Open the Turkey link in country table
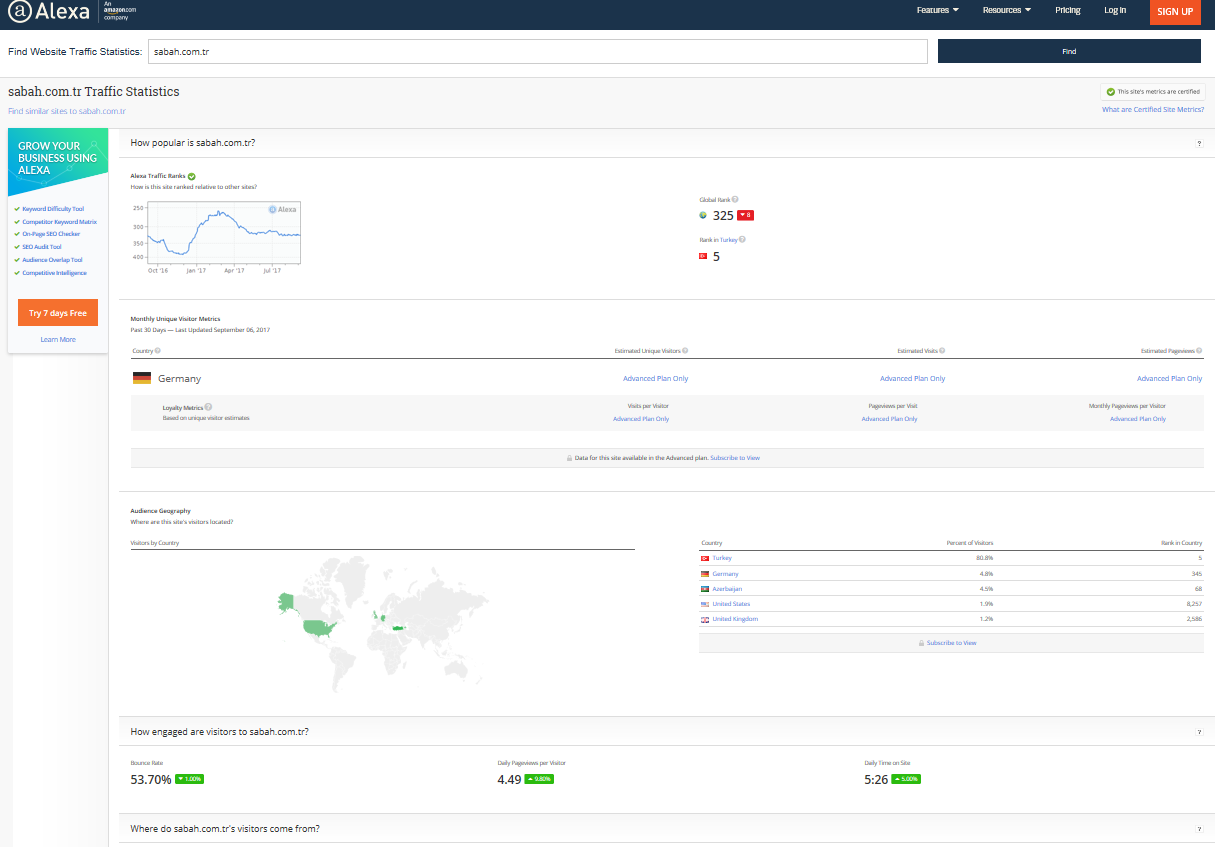 (x=722, y=558)
